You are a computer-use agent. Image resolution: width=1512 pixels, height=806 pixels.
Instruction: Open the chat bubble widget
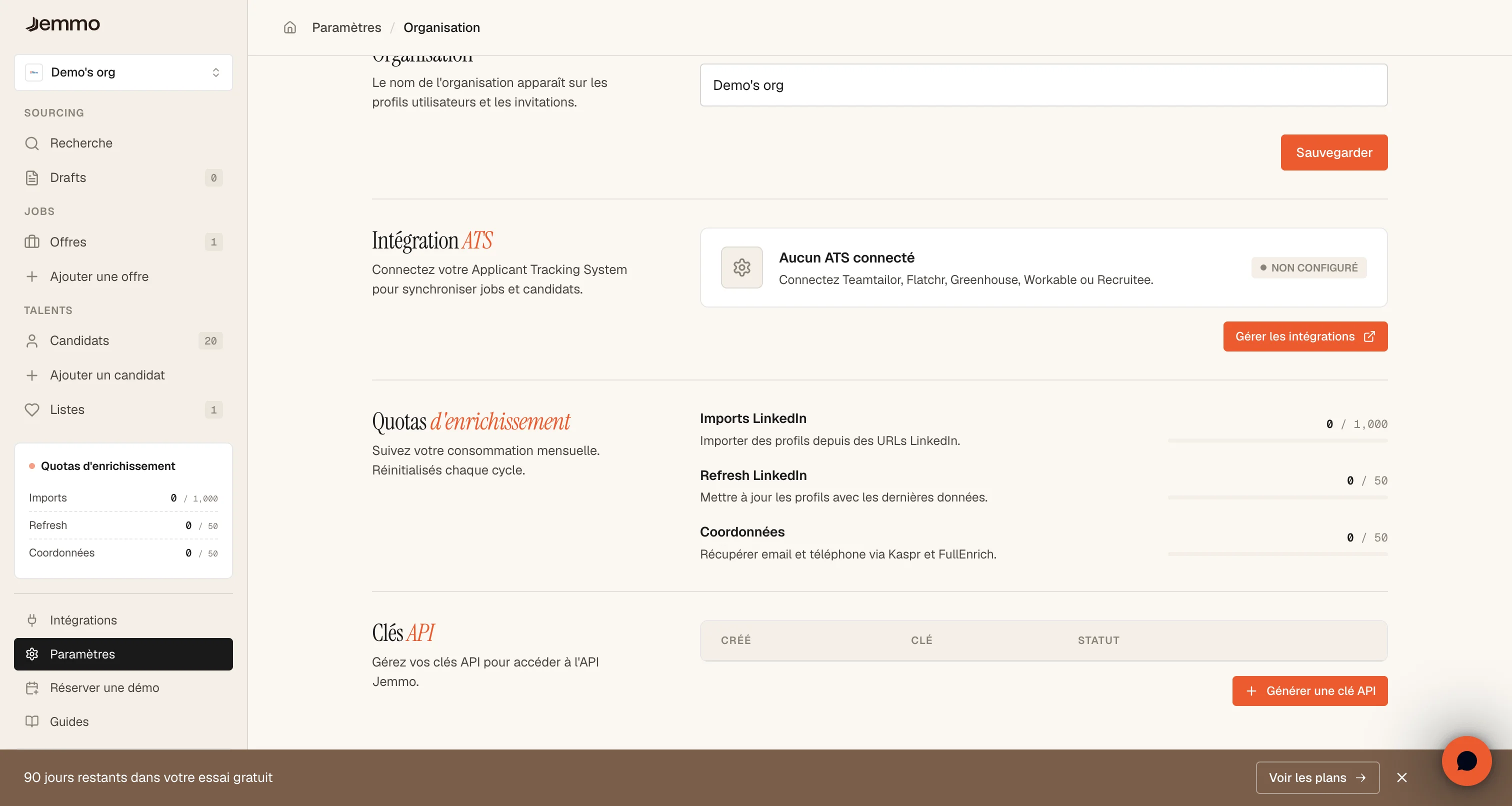pos(1466,761)
